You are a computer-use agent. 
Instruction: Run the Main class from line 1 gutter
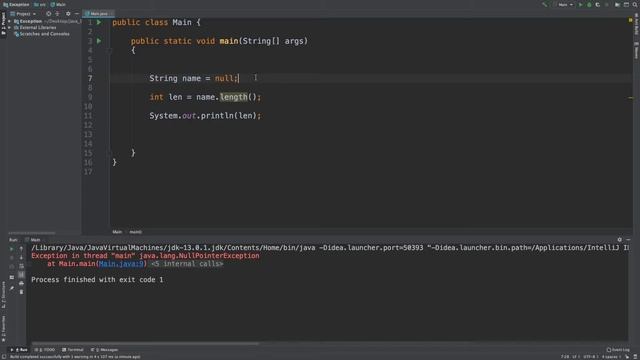99,22
